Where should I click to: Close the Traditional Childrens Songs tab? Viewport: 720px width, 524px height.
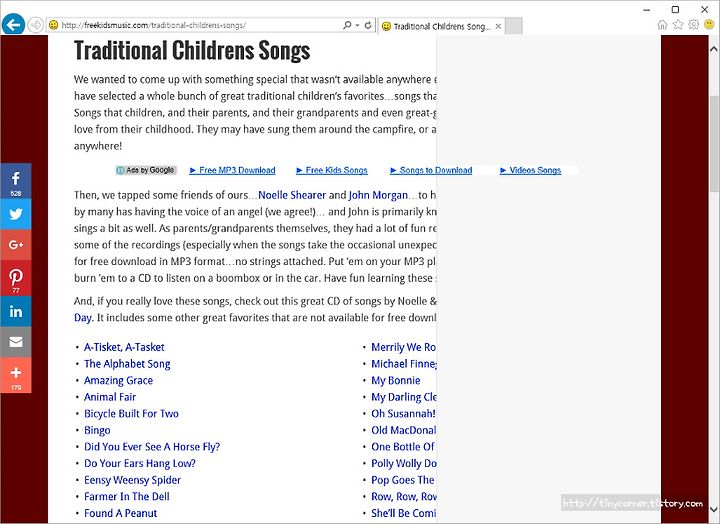coord(498,26)
